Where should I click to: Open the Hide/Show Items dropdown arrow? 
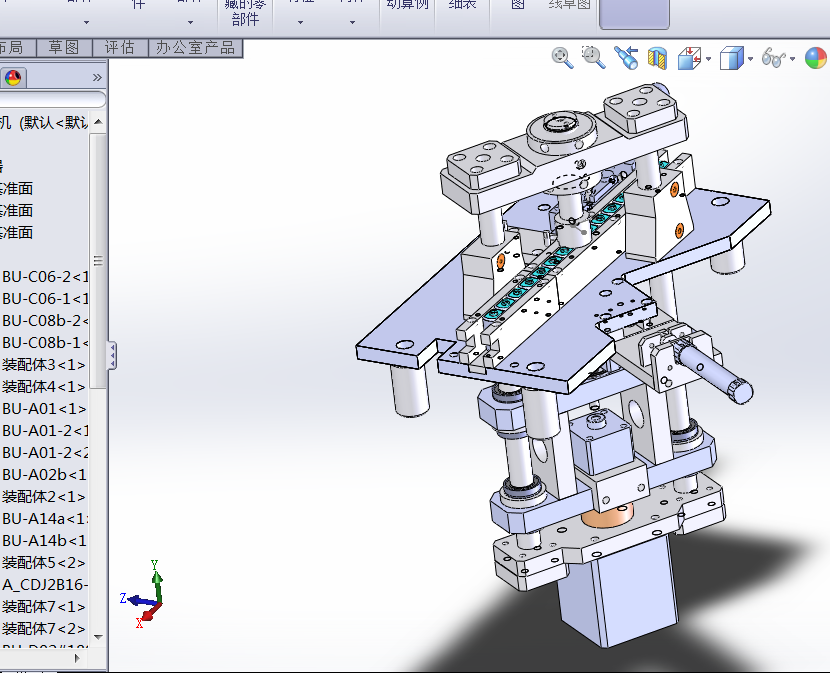tap(792, 59)
